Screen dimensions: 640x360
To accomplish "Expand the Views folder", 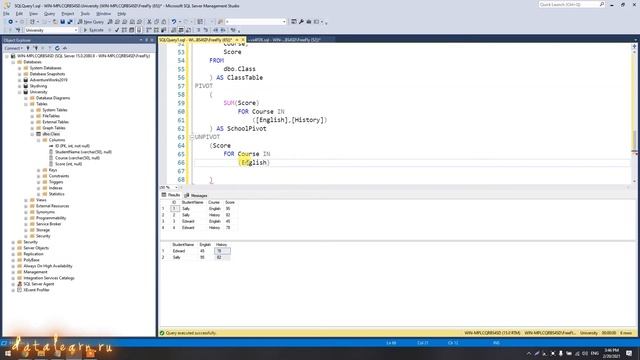I will (26, 200).
